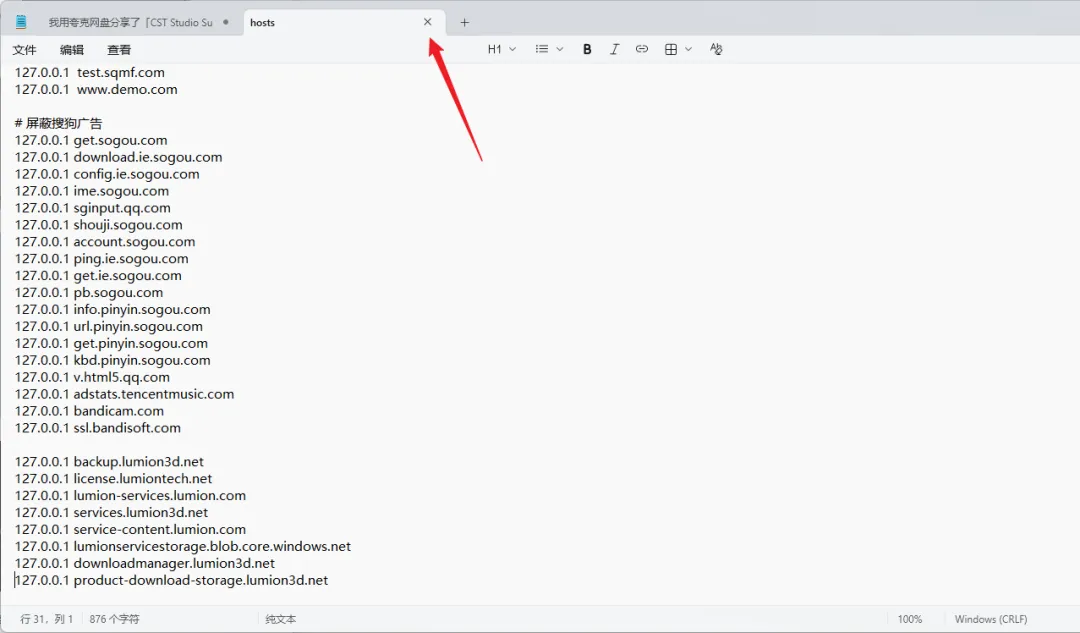Image resolution: width=1080 pixels, height=633 pixels.
Task: Click the line 127.0.0.1 www.demo.com
Action: (96, 90)
